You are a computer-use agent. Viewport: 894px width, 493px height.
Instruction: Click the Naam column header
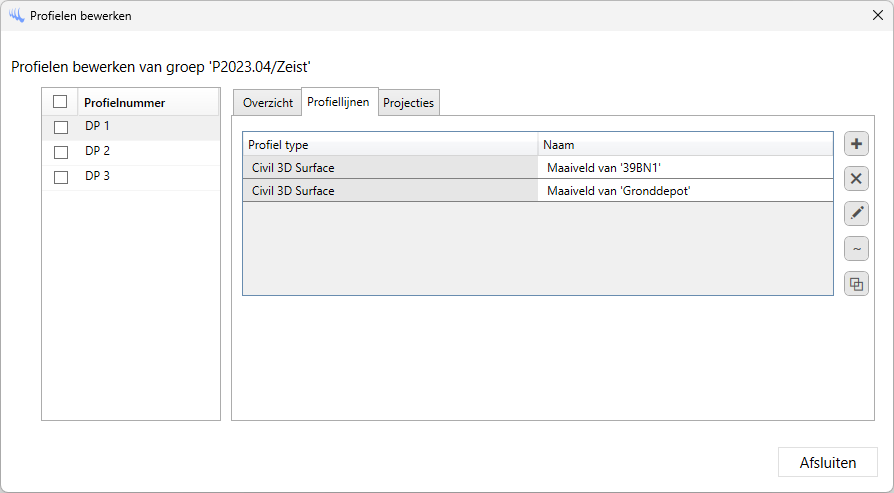pos(685,144)
